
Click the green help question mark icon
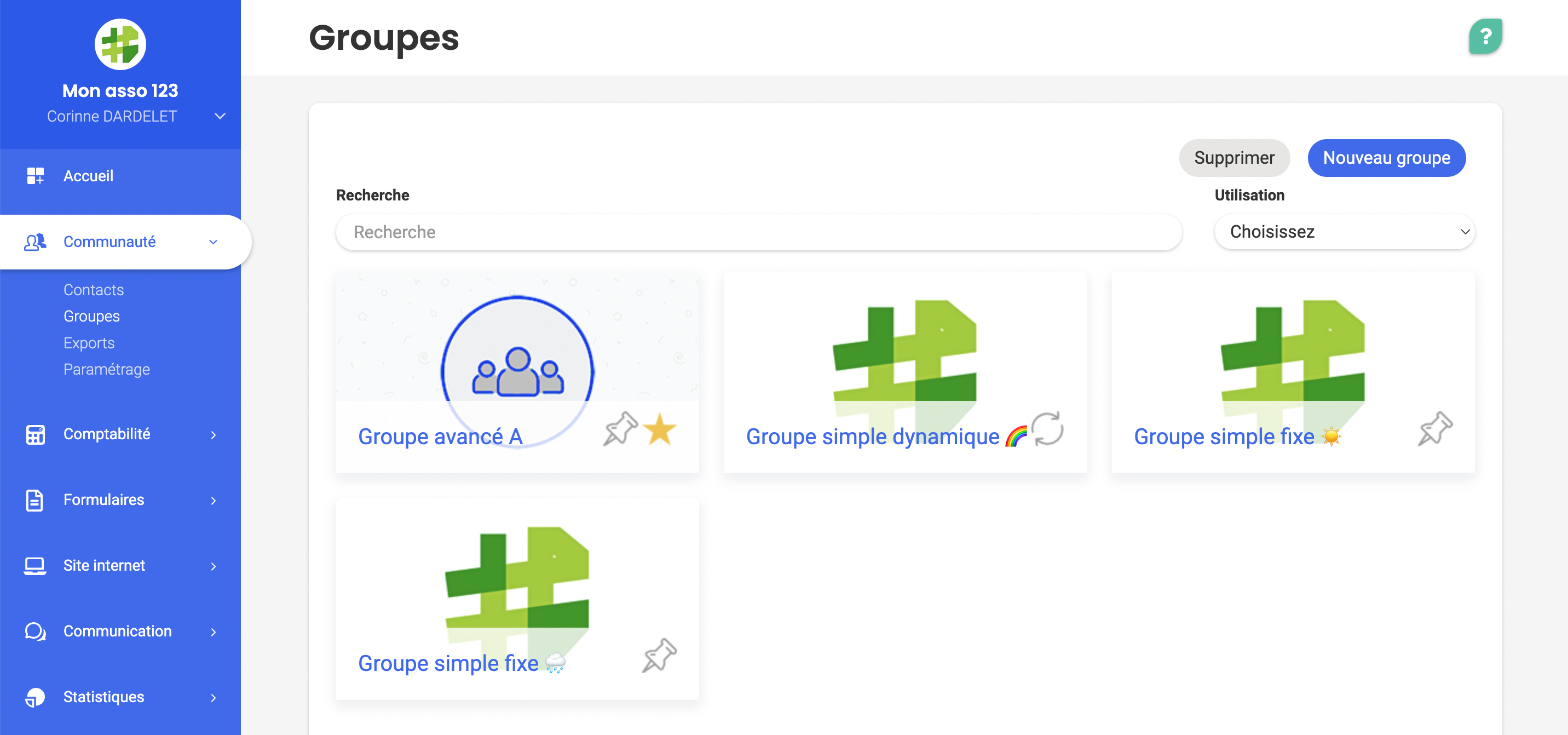(x=1485, y=37)
